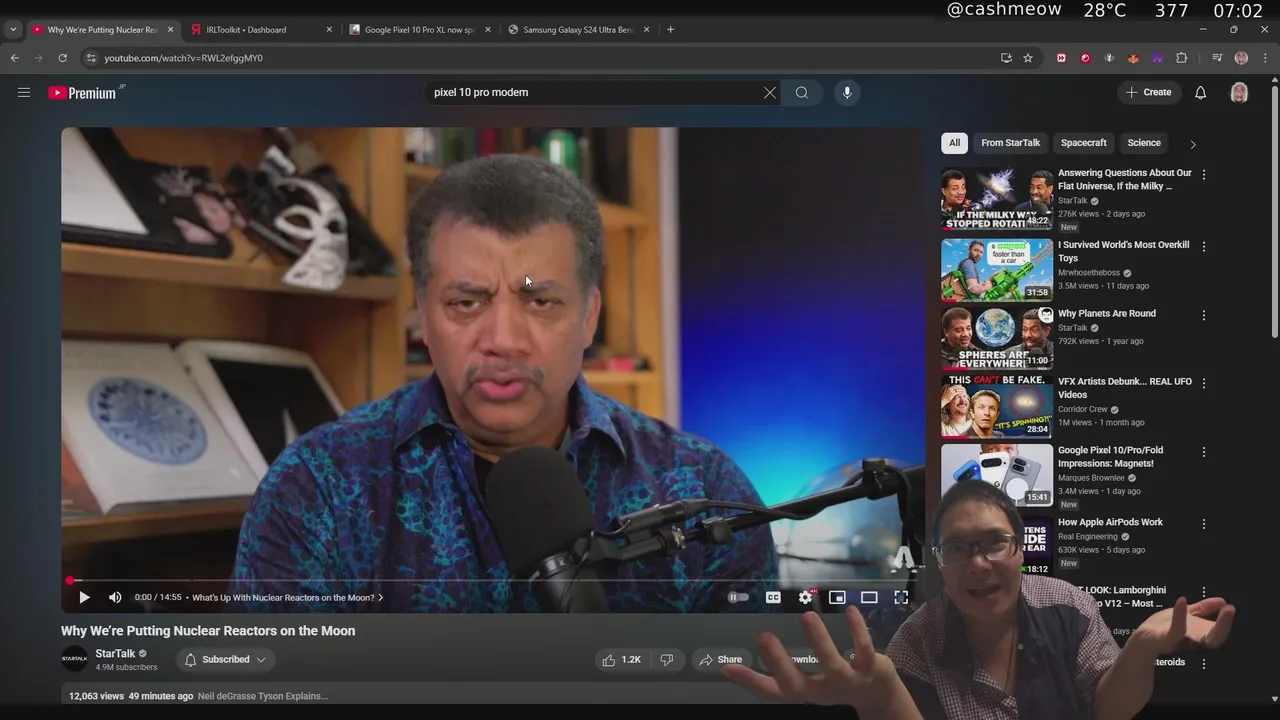Open YouTube notifications bell
1280x720 pixels.
[x=1200, y=92]
